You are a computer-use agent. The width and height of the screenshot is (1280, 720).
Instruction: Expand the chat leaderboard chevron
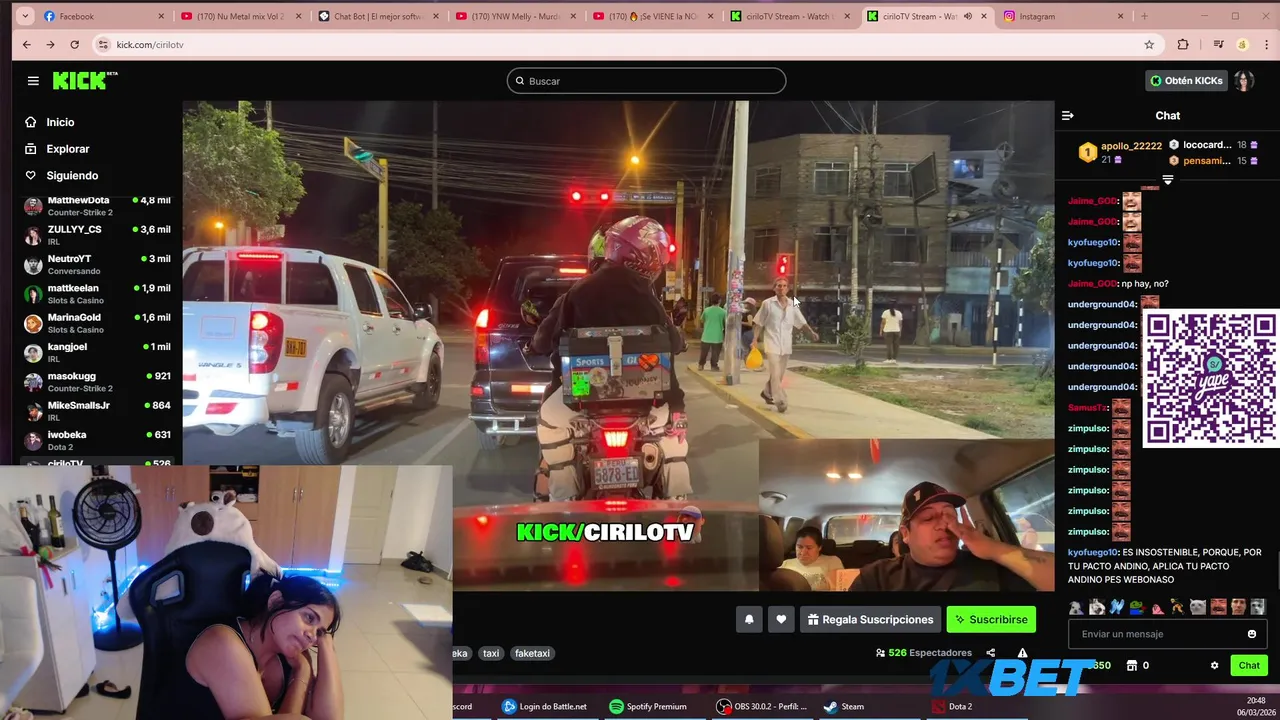click(1167, 180)
